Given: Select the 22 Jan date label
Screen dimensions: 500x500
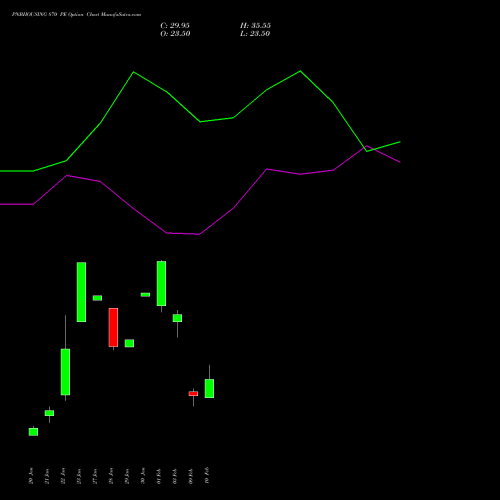Looking at the screenshot, I should coord(63,476).
